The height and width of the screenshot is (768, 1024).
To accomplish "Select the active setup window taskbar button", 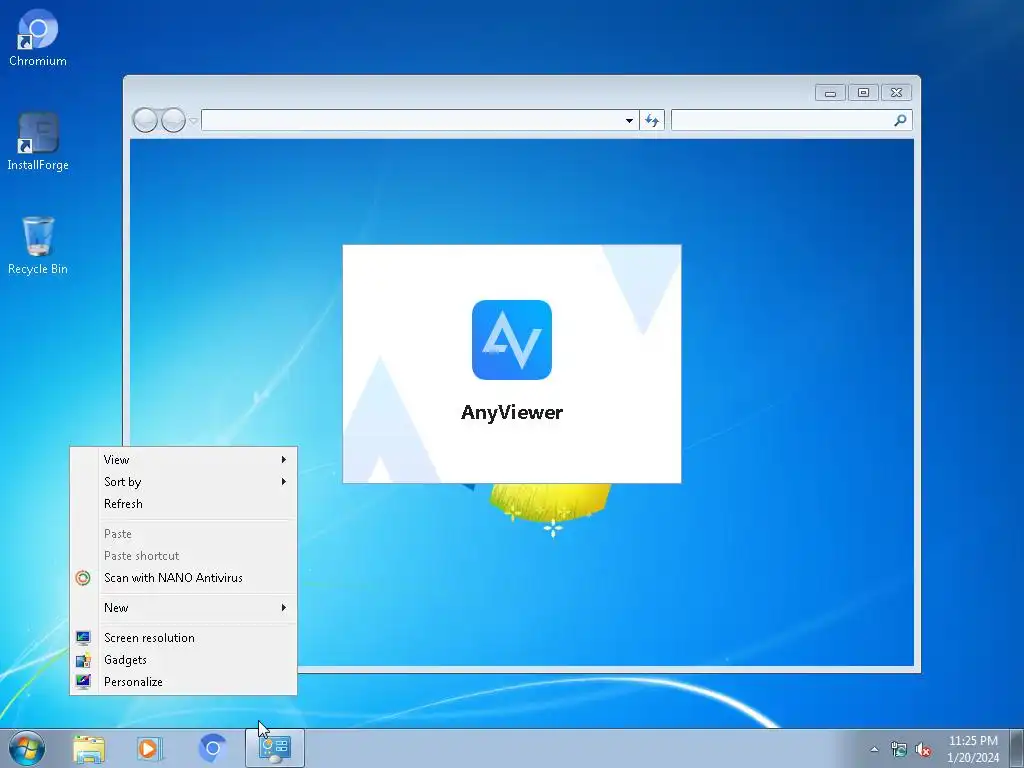I will [275, 748].
